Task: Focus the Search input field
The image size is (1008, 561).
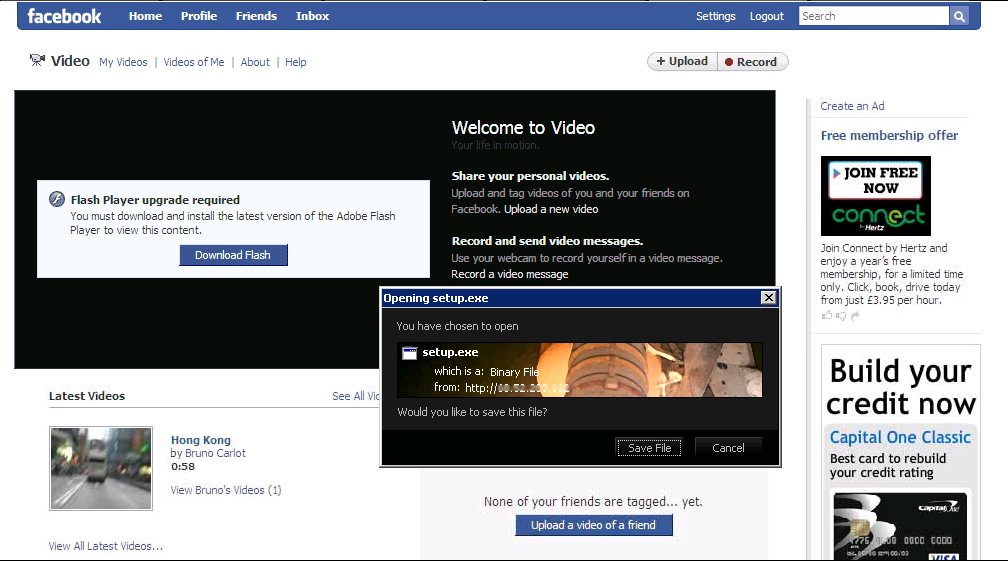Action: [x=874, y=16]
